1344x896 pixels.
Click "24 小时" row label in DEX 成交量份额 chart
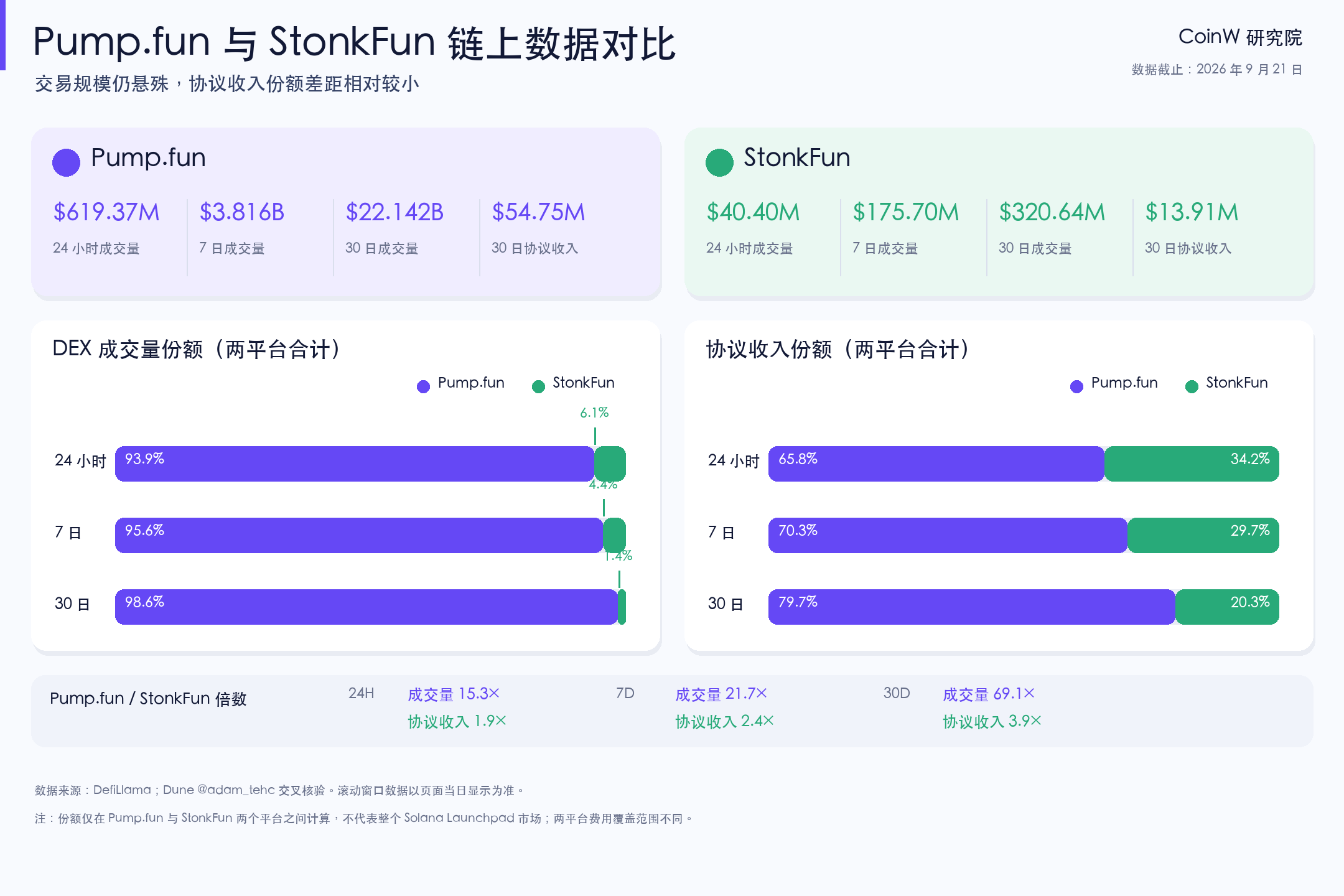[x=81, y=461]
